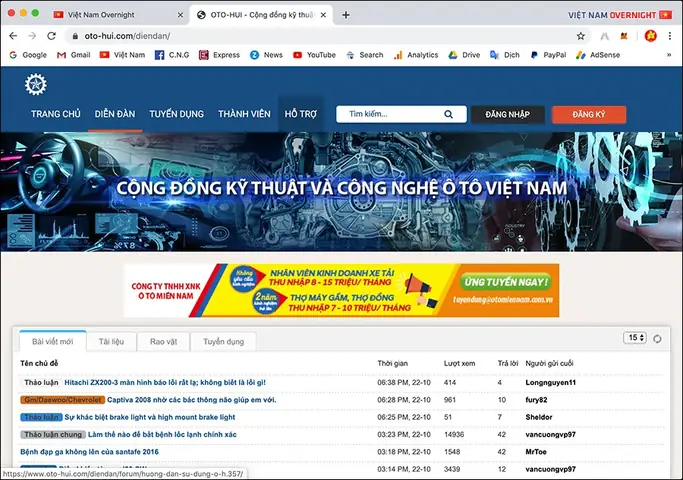
Task: Click the Thảo luận chung grey tag
Action: click(x=53, y=435)
